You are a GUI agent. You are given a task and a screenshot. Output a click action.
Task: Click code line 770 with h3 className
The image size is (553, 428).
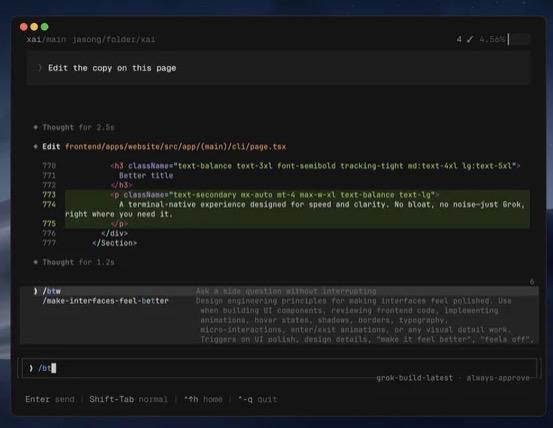[x=315, y=166]
